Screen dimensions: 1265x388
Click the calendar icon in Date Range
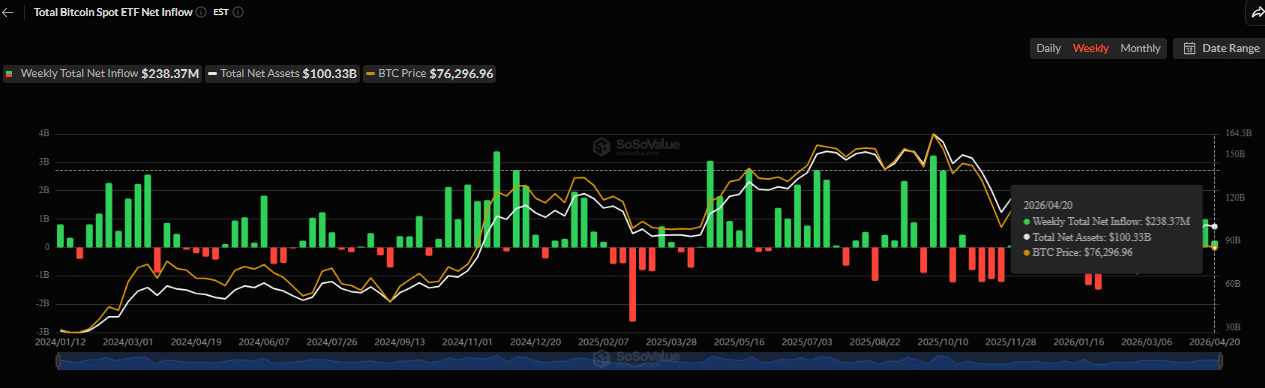1190,48
